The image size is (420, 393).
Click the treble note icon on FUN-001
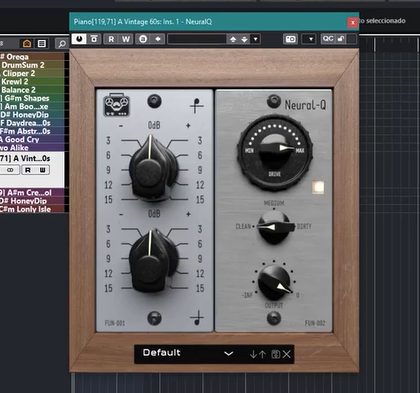[197, 105]
